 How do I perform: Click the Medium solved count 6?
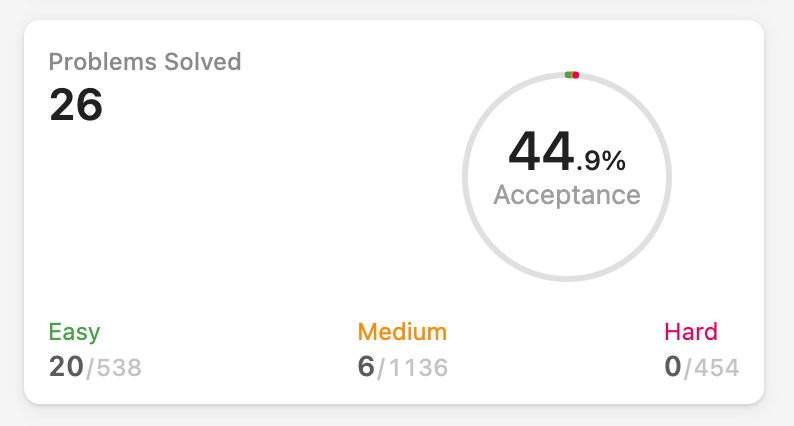coord(366,367)
